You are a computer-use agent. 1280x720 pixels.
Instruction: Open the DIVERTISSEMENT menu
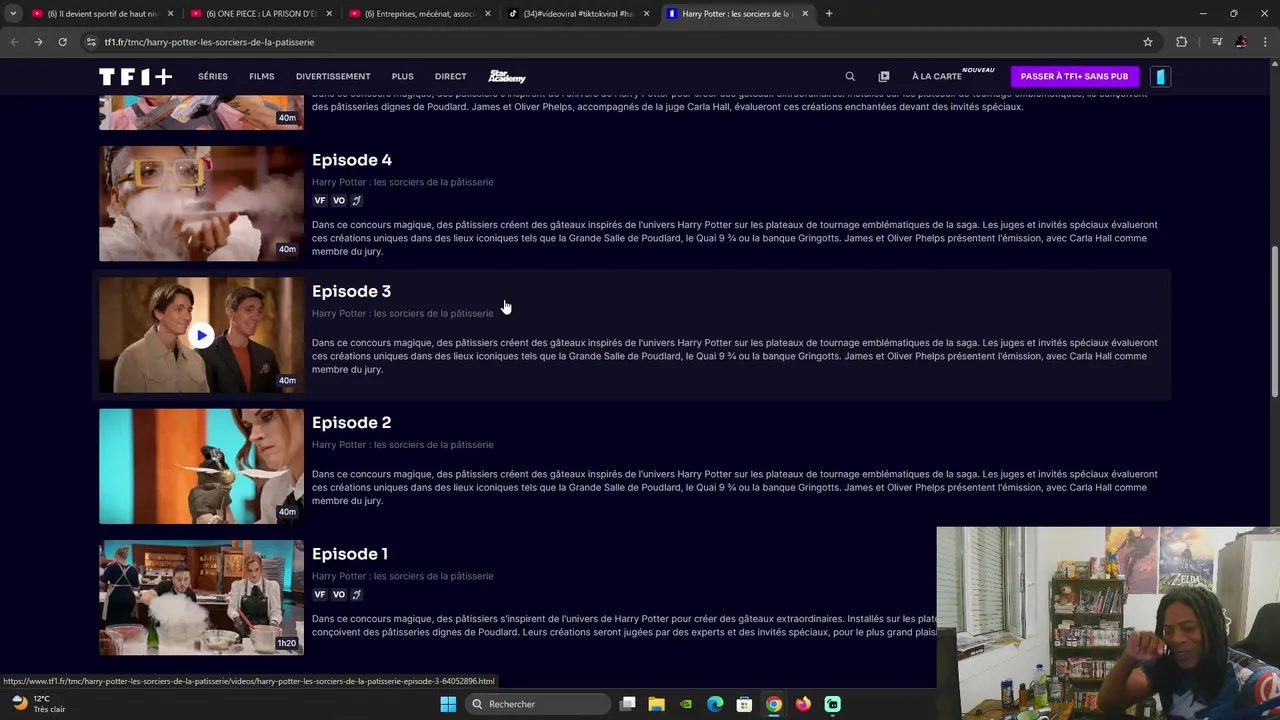tap(333, 76)
